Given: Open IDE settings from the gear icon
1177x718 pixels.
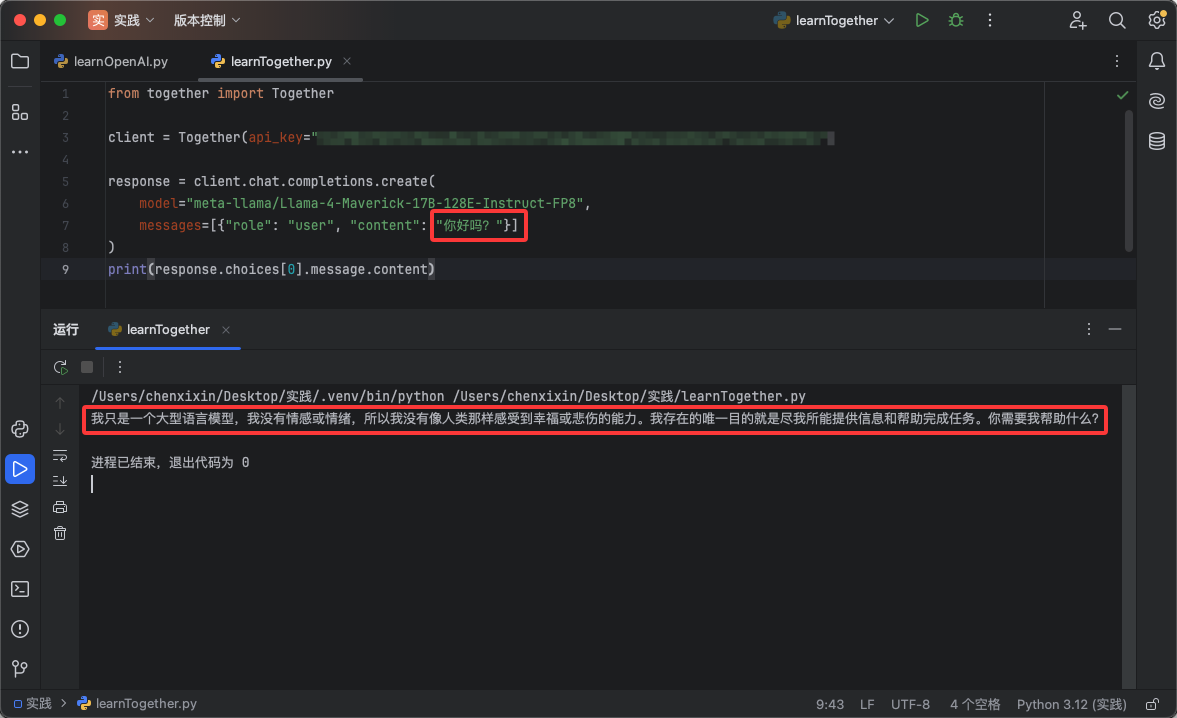Looking at the screenshot, I should 1157,20.
